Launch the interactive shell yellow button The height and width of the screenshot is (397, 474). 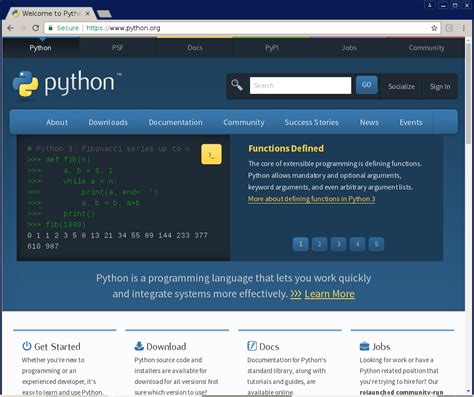(x=211, y=154)
